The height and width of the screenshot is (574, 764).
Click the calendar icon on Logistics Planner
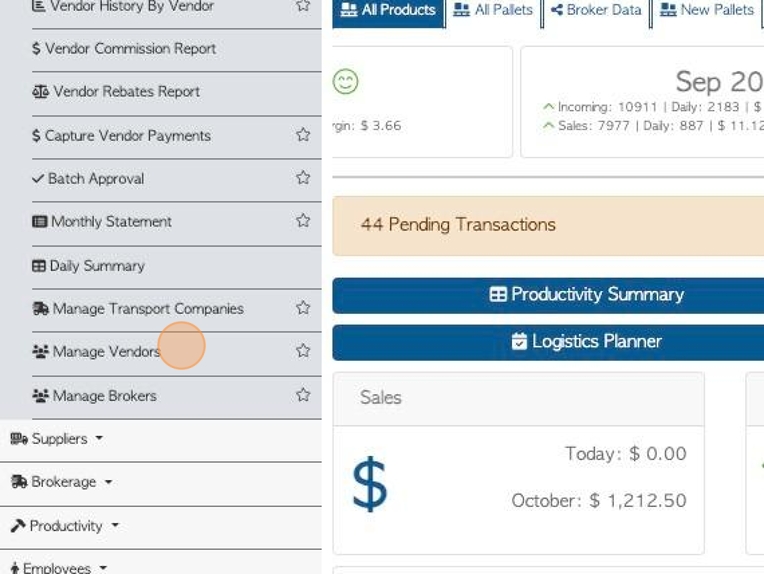click(x=519, y=341)
